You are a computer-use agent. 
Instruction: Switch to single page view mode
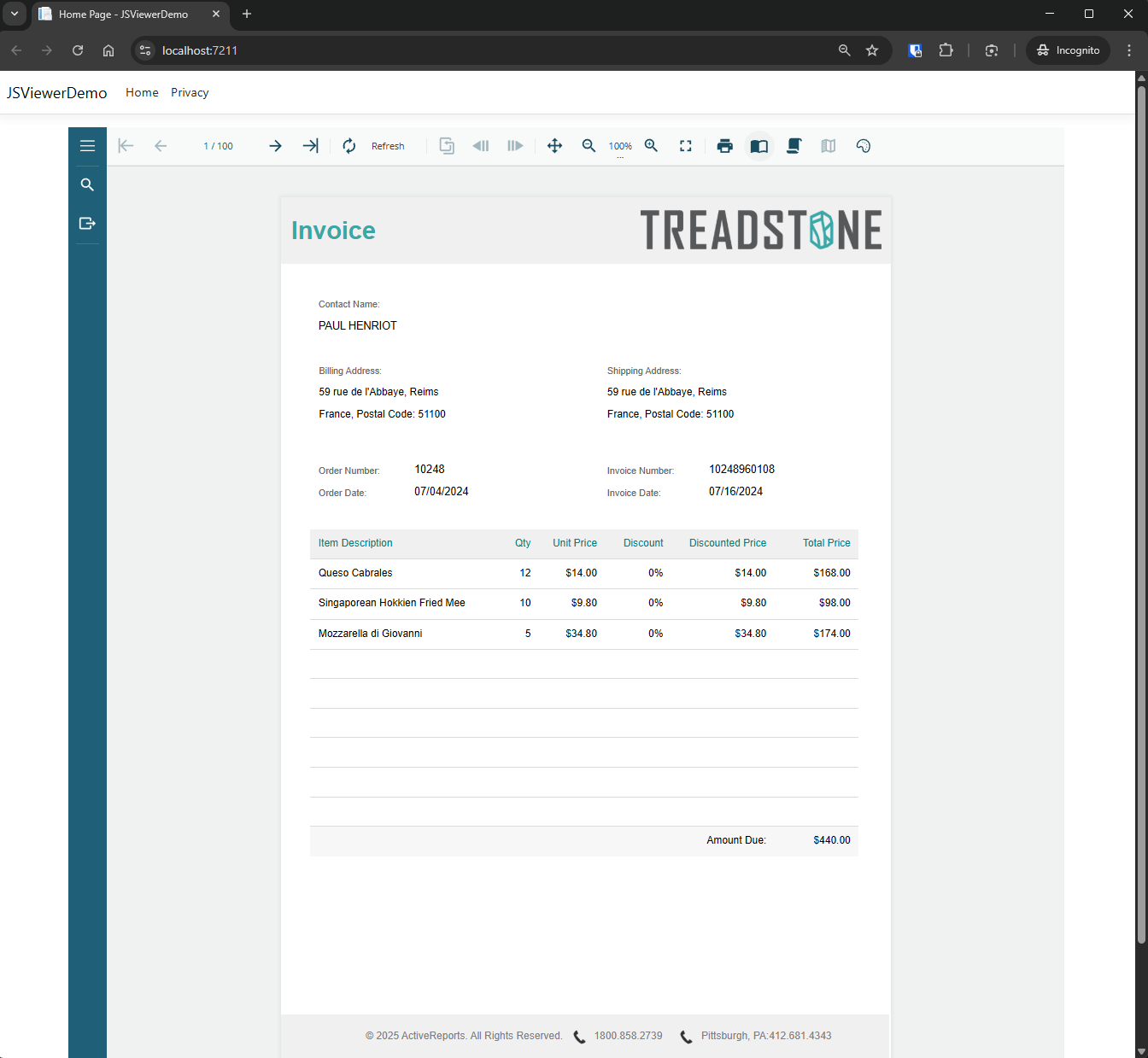(758, 146)
